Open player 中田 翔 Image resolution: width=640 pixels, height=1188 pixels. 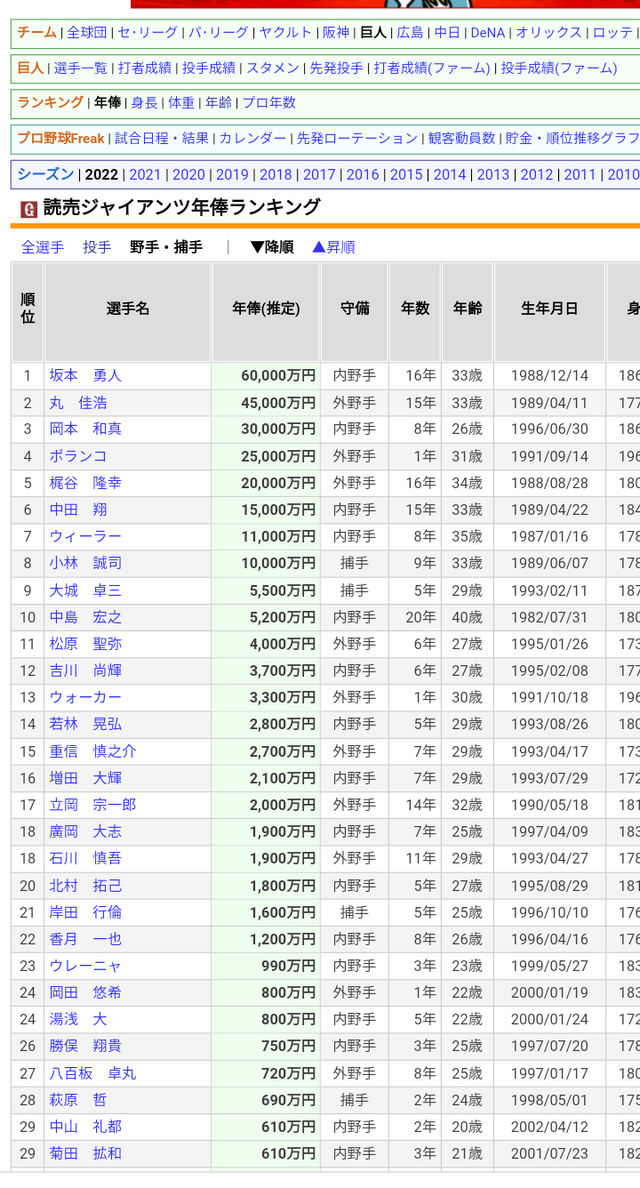78,510
